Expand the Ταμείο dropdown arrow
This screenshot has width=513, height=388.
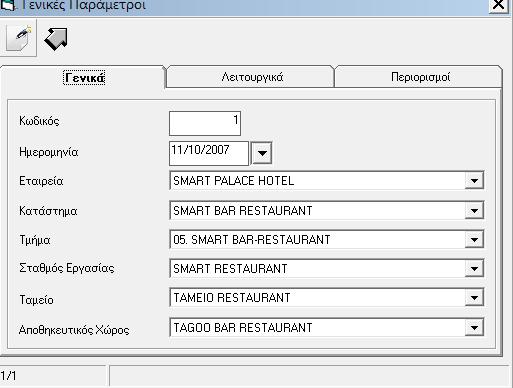(x=474, y=298)
